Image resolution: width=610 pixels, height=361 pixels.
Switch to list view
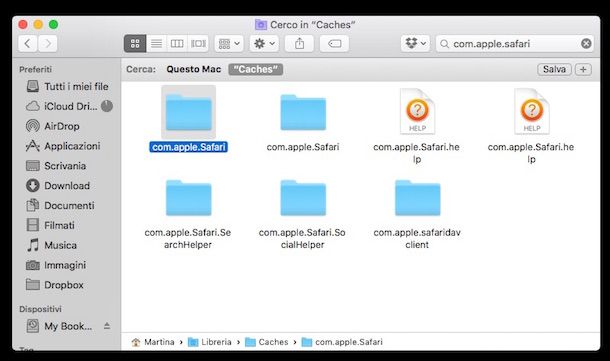click(156, 44)
